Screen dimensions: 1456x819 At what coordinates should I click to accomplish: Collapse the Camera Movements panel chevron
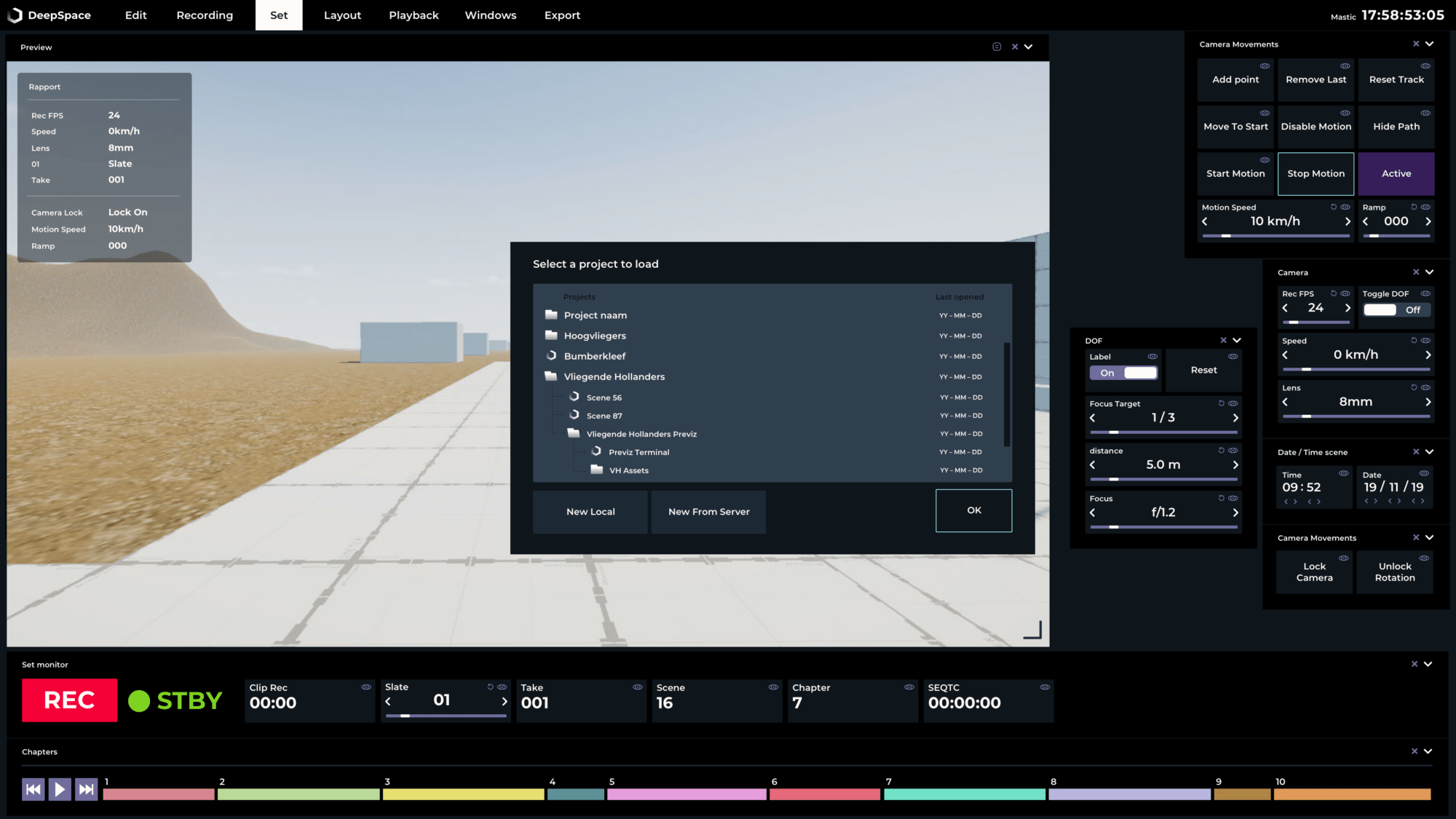point(1430,44)
